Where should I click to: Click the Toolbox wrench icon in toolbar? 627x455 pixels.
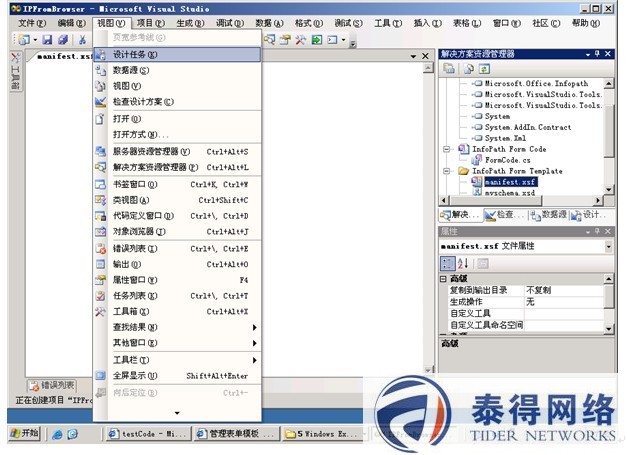301,40
